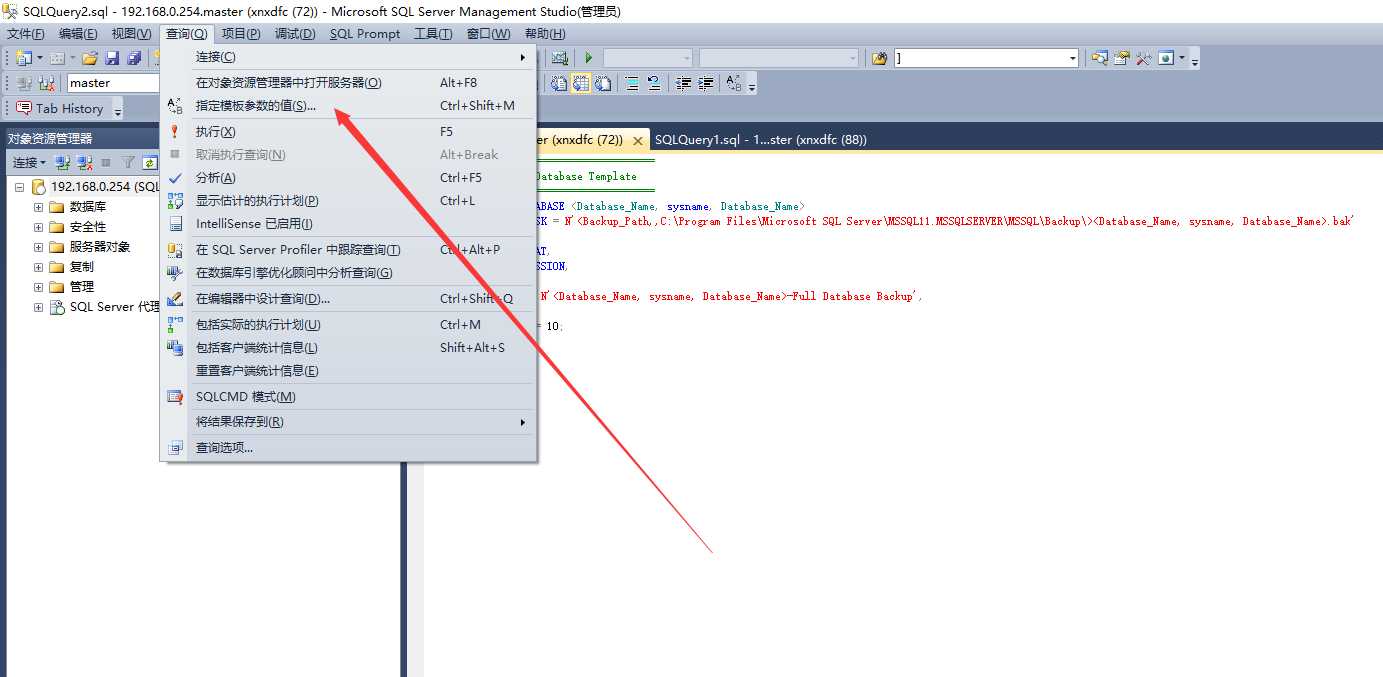Click the New Query toolbar icon
Image resolution: width=1383 pixels, height=677 pixels.
24,58
